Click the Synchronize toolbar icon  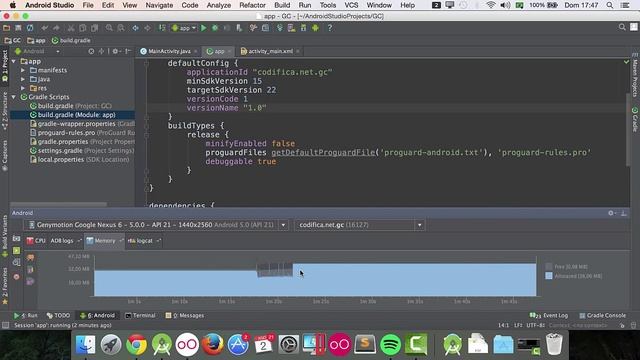[x=30, y=28]
